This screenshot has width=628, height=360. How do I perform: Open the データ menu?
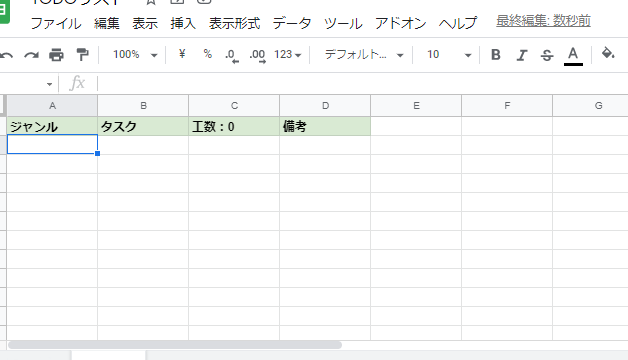[x=292, y=23]
